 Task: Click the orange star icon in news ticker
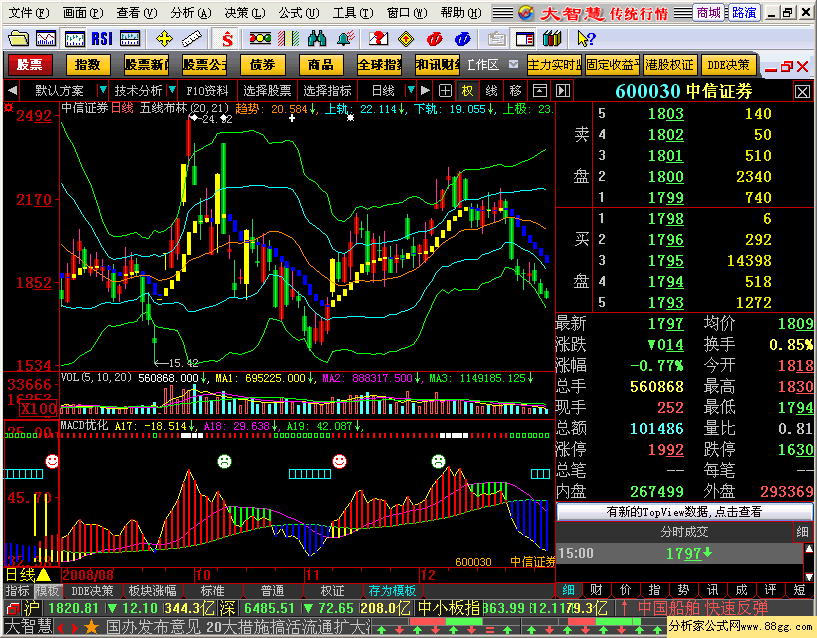92,627
